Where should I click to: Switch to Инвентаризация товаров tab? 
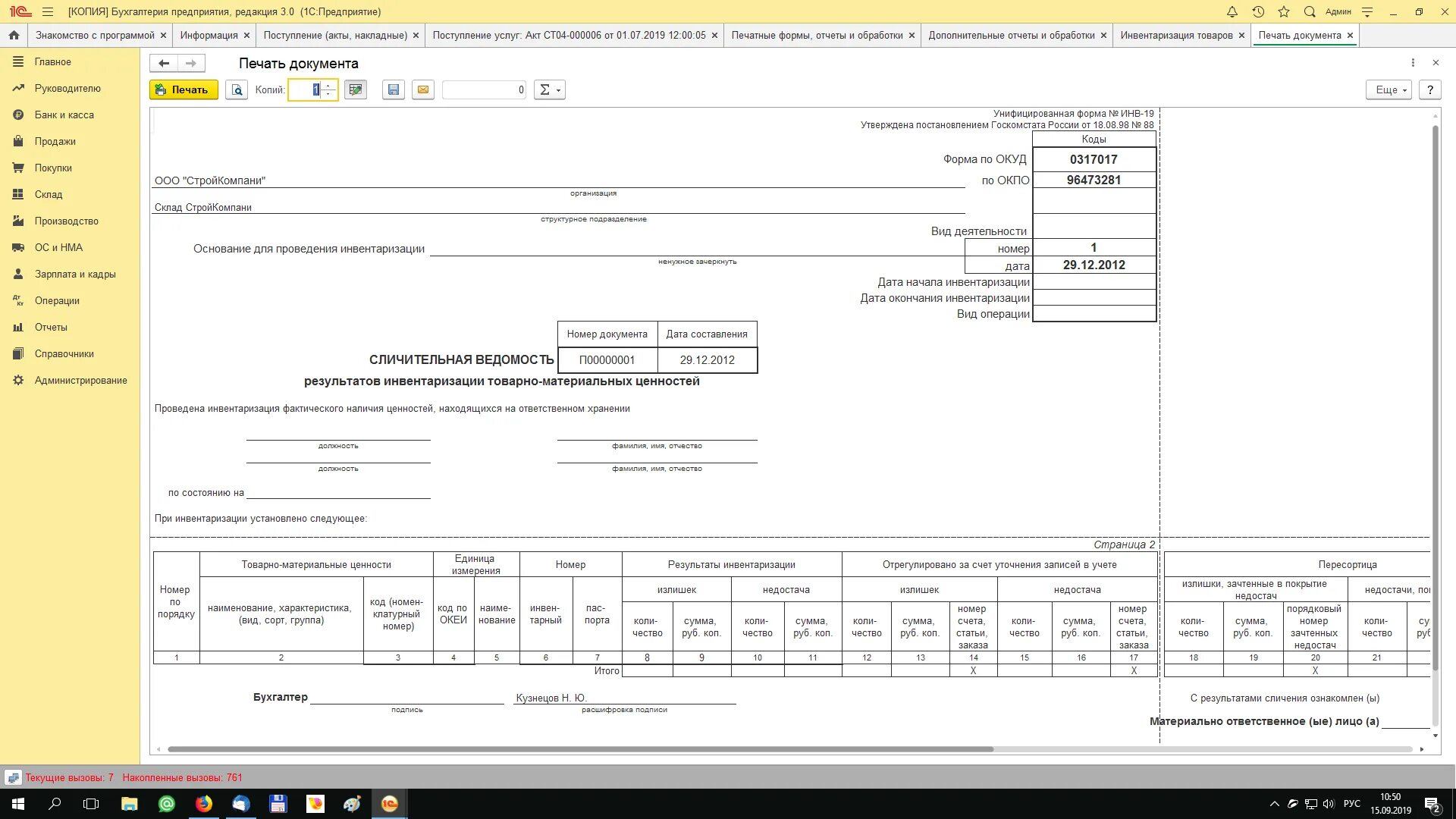[1176, 35]
